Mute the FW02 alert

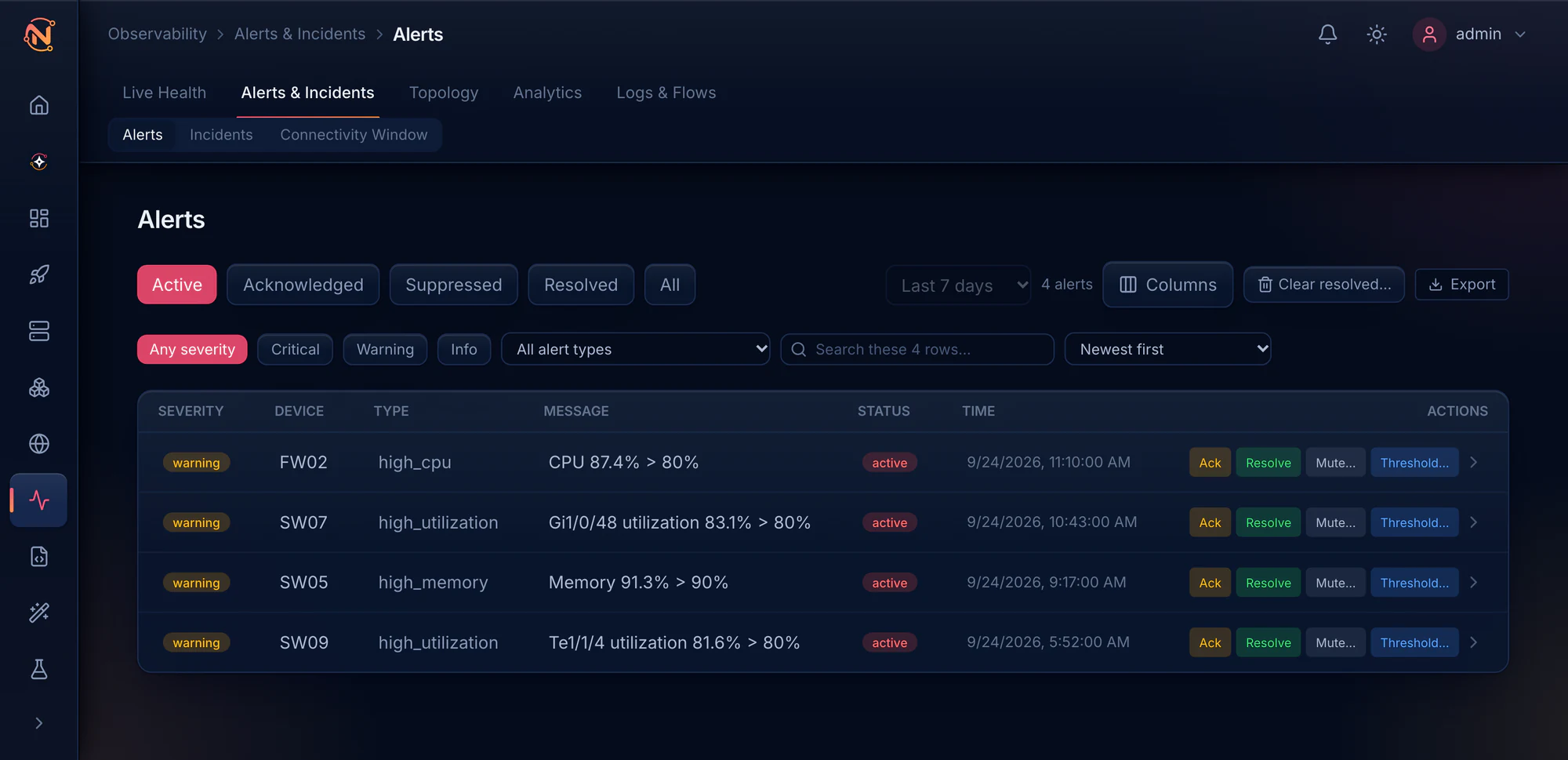tap(1335, 463)
